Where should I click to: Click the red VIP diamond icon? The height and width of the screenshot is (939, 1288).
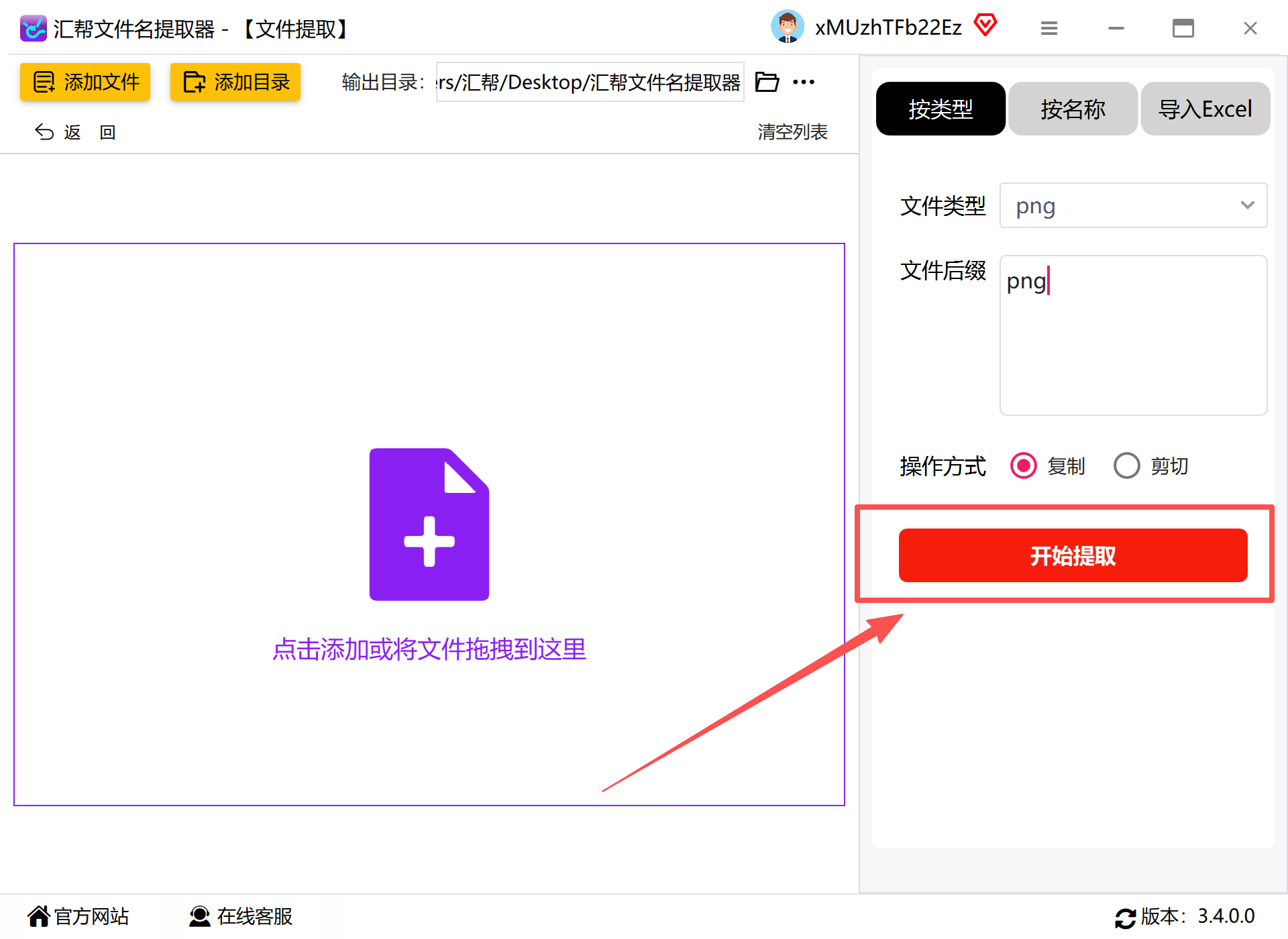point(985,26)
